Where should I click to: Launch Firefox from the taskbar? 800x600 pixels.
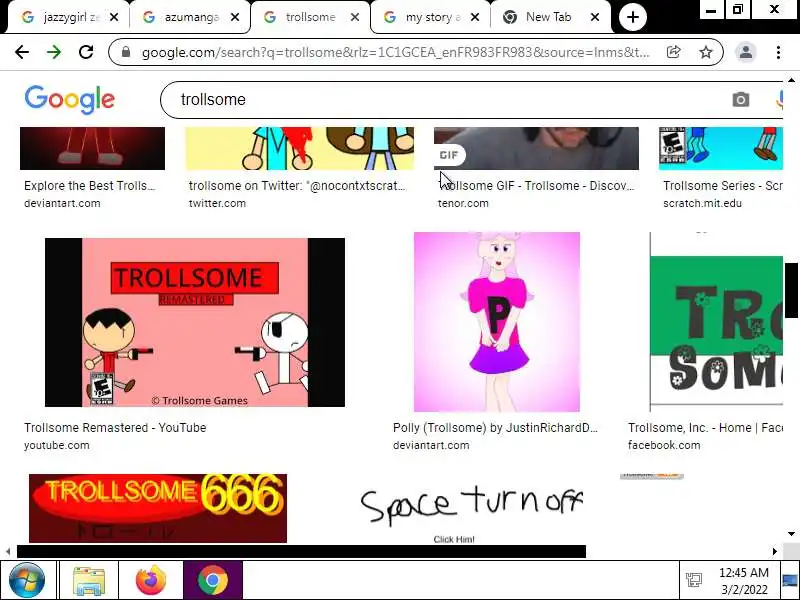[151, 580]
